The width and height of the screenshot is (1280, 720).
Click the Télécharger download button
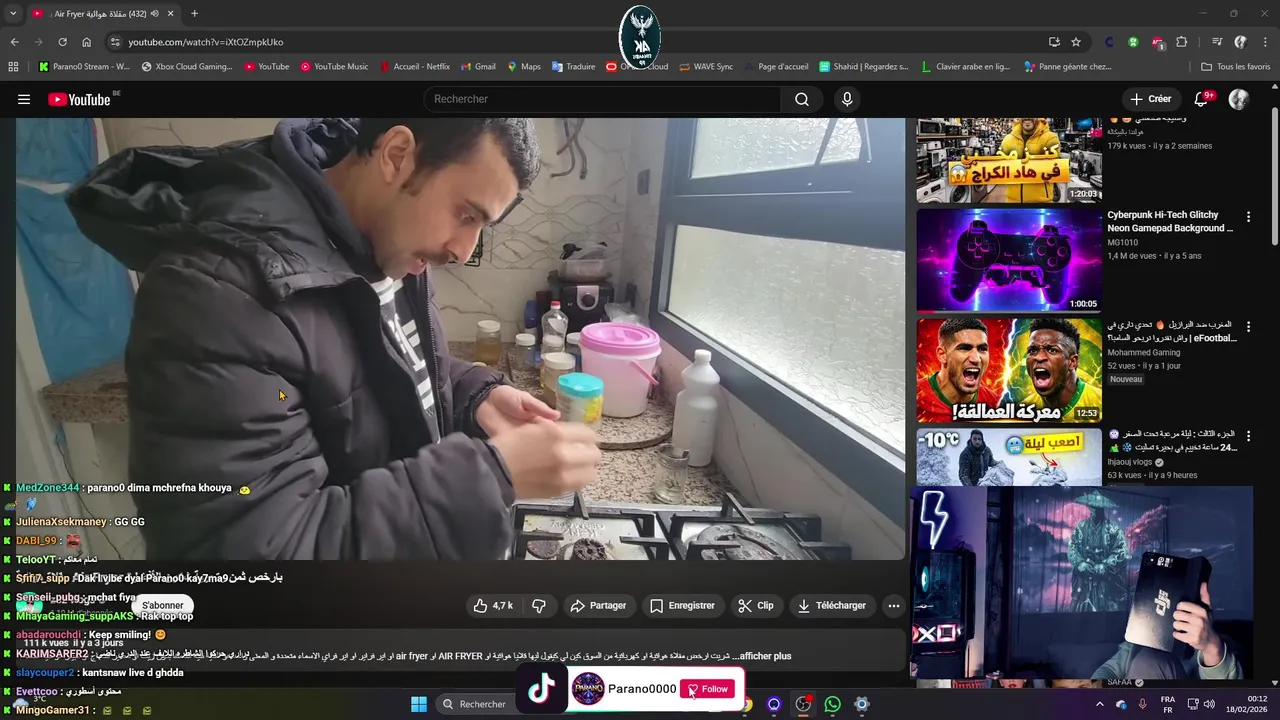pyautogui.click(x=832, y=605)
